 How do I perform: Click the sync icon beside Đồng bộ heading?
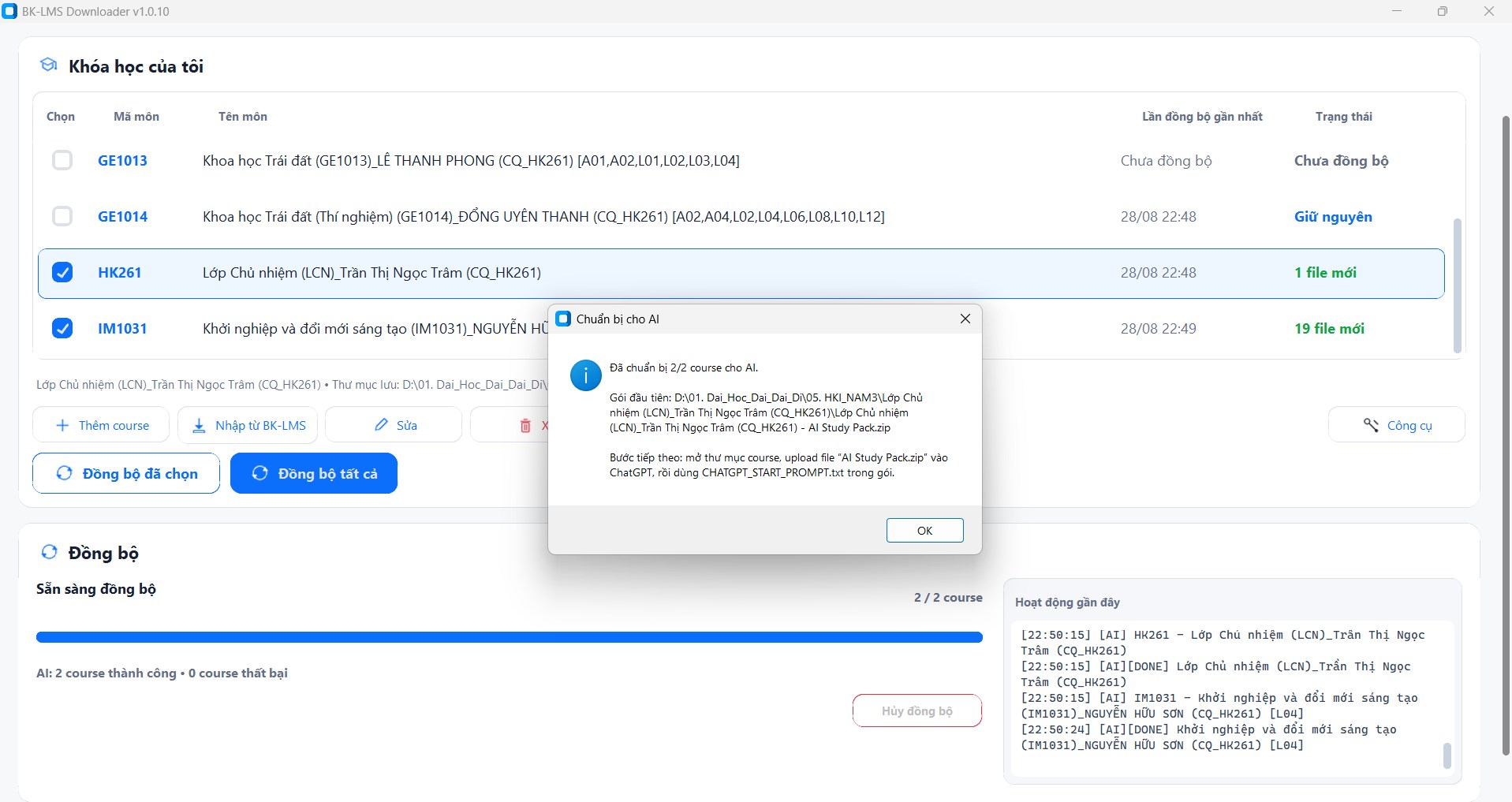pyautogui.click(x=49, y=552)
